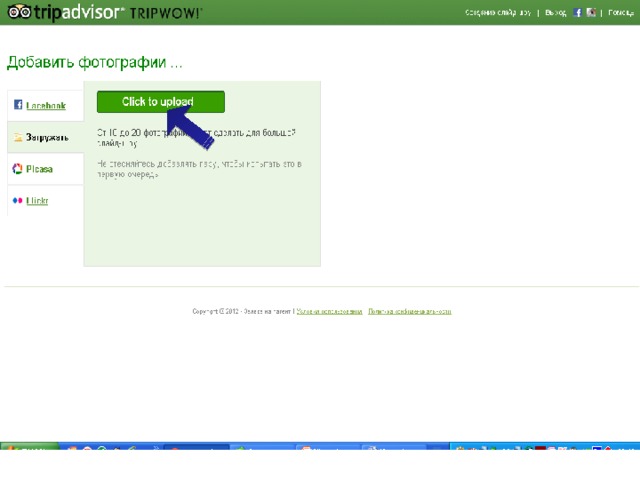The image size is (640, 480).
Task: Click the tripadvisor owl logo
Action: (20, 12)
